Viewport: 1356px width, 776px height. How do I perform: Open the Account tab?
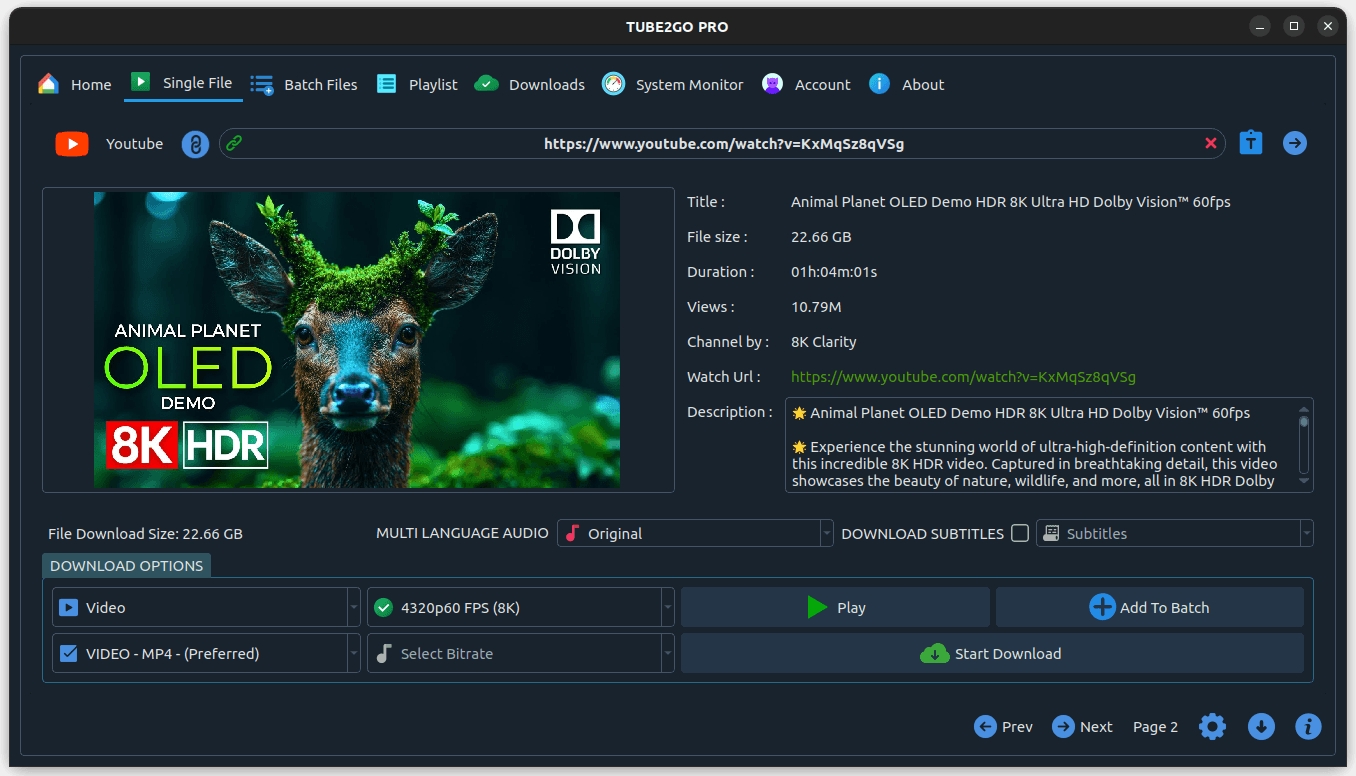[x=807, y=85]
